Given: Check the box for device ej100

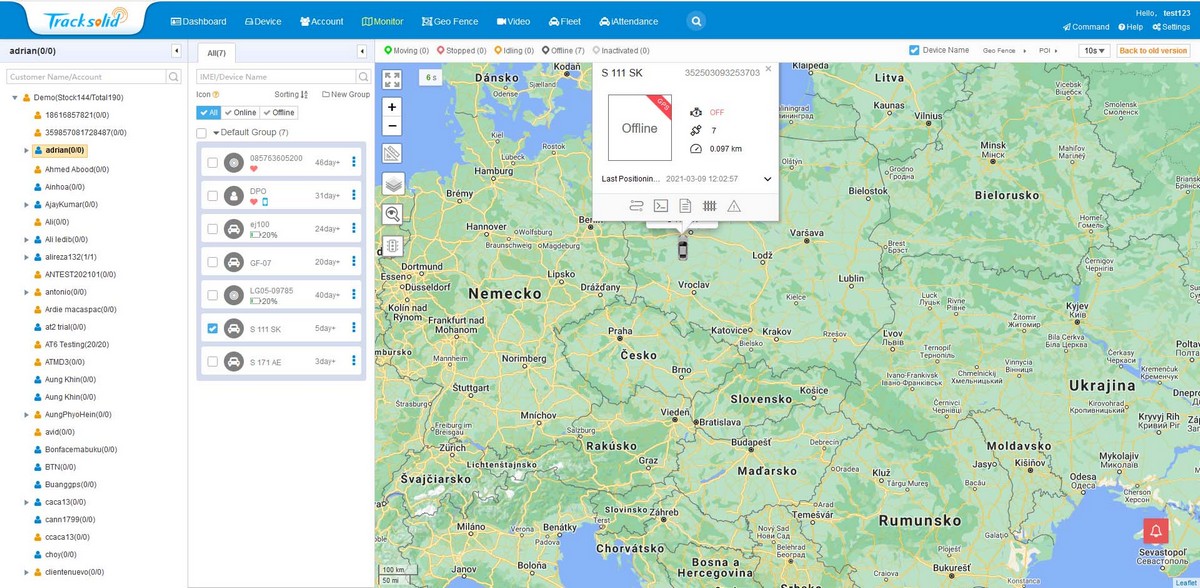Looking at the screenshot, I should [212, 229].
